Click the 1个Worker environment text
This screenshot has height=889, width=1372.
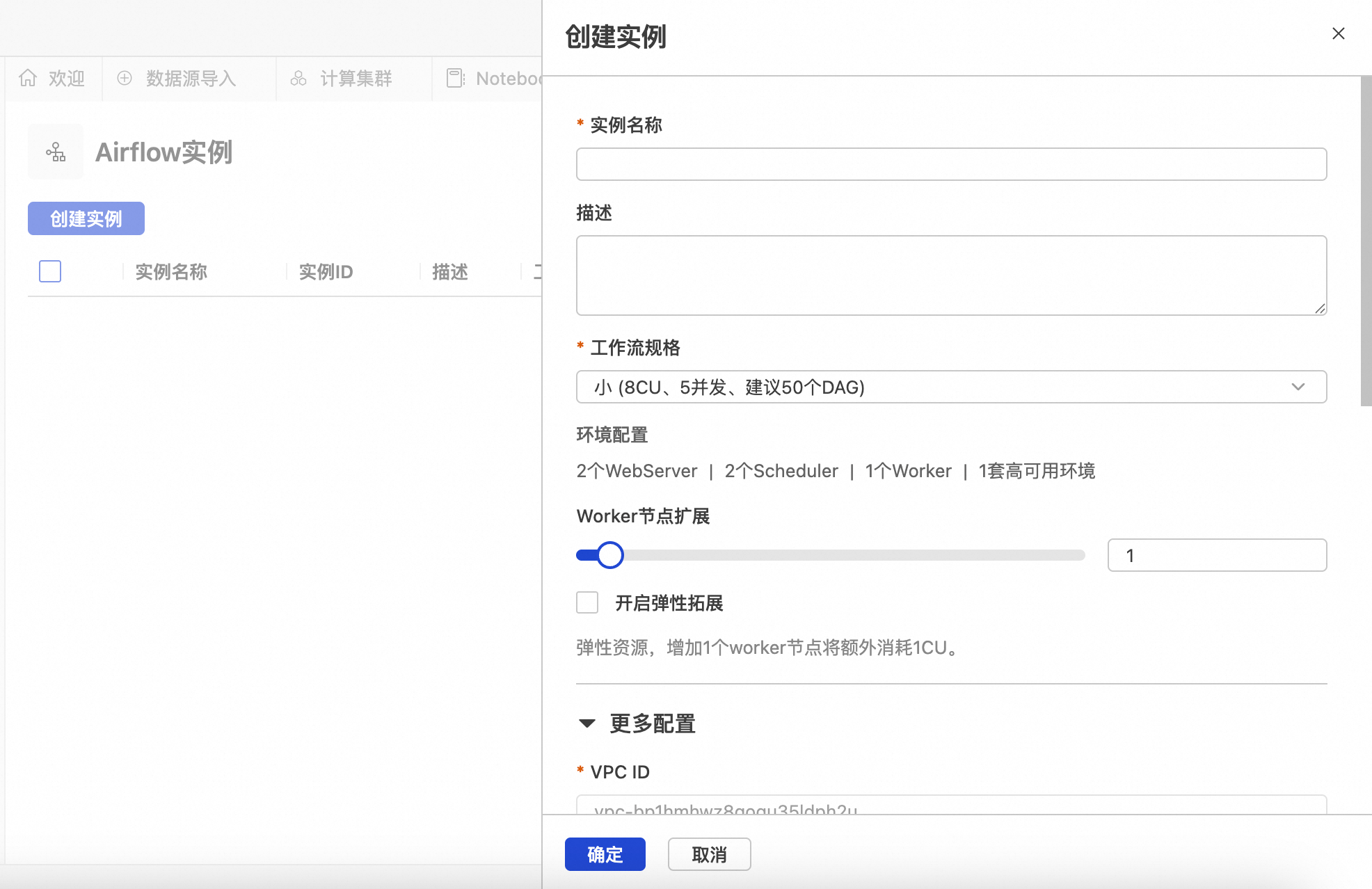[908, 471]
